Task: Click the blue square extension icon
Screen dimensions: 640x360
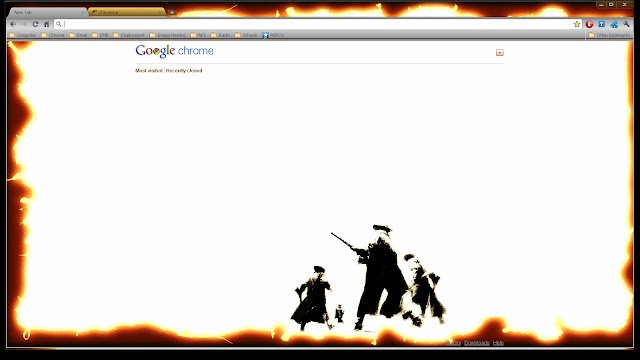Action: [x=601, y=24]
